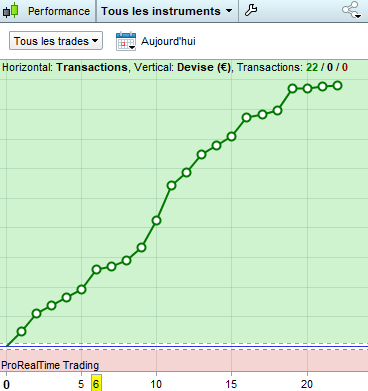This screenshot has height=391, width=368.
Task: Click the candlestick Performance icon
Action: pyautogui.click(x=10, y=10)
